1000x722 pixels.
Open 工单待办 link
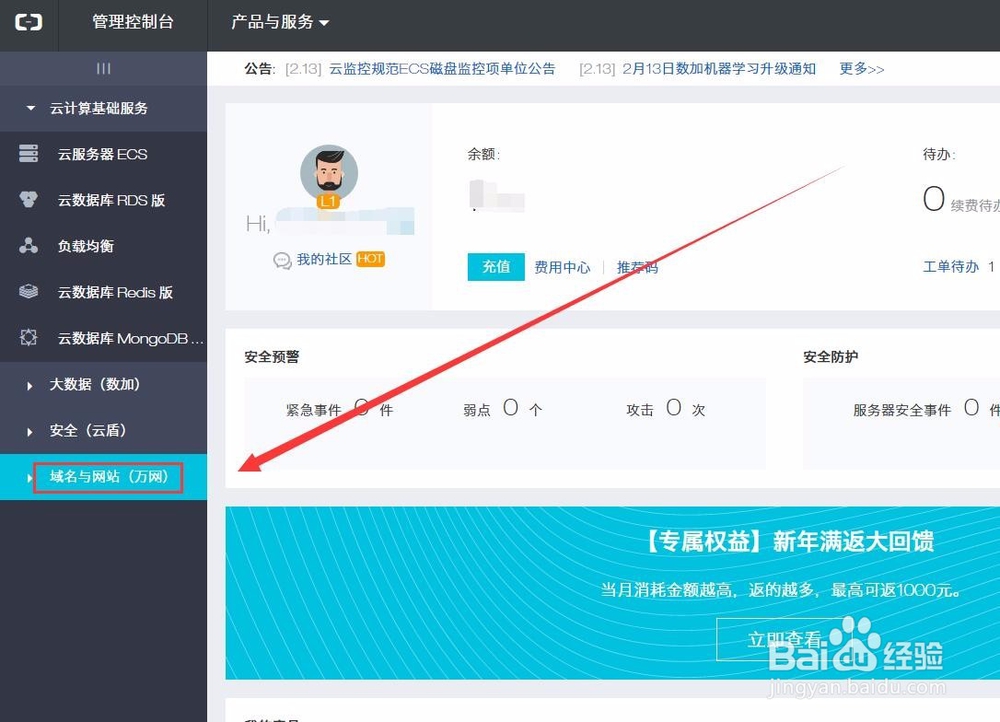[951, 267]
